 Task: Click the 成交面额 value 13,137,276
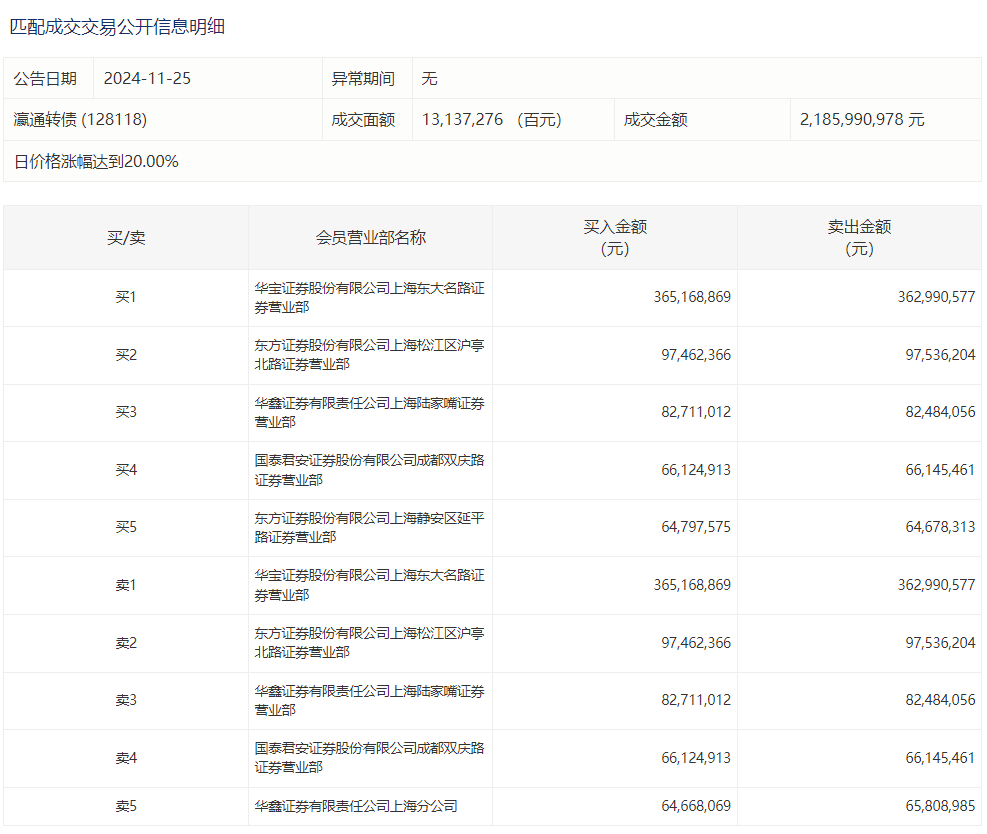(464, 120)
